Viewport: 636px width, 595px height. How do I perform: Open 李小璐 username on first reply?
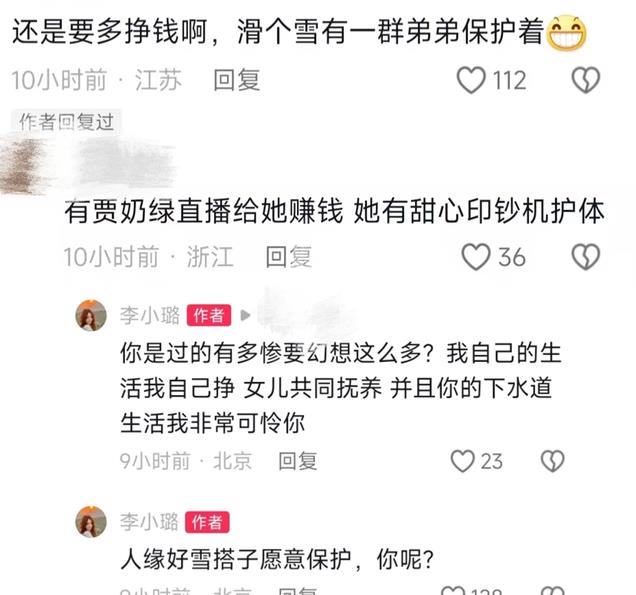pos(150,315)
